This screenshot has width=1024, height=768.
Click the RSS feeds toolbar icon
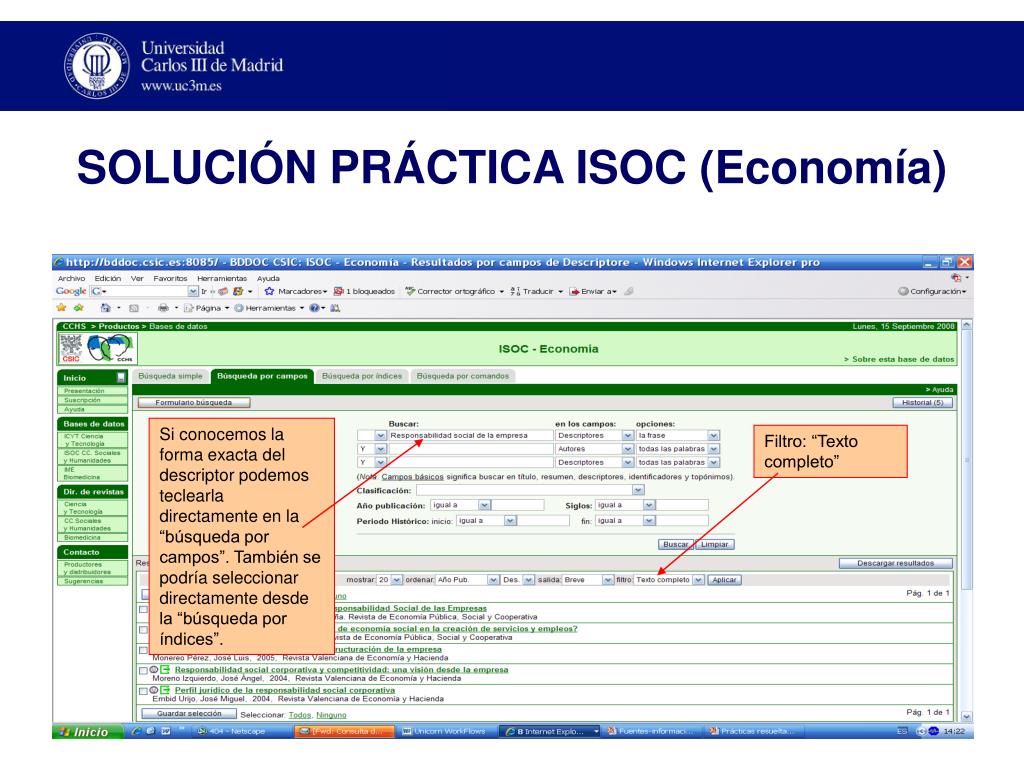click(134, 308)
